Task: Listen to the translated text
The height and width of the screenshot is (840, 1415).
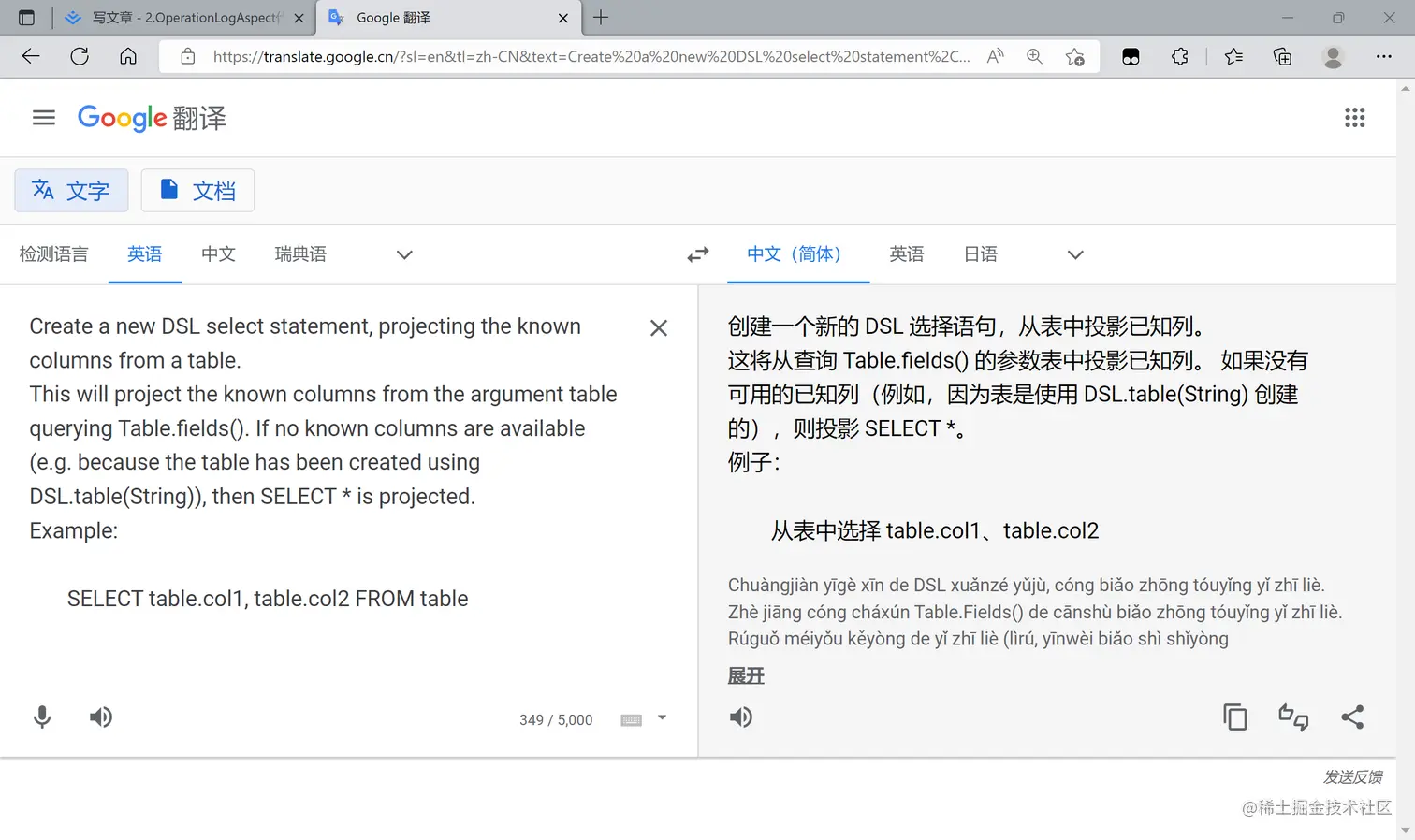Action: pos(741,717)
